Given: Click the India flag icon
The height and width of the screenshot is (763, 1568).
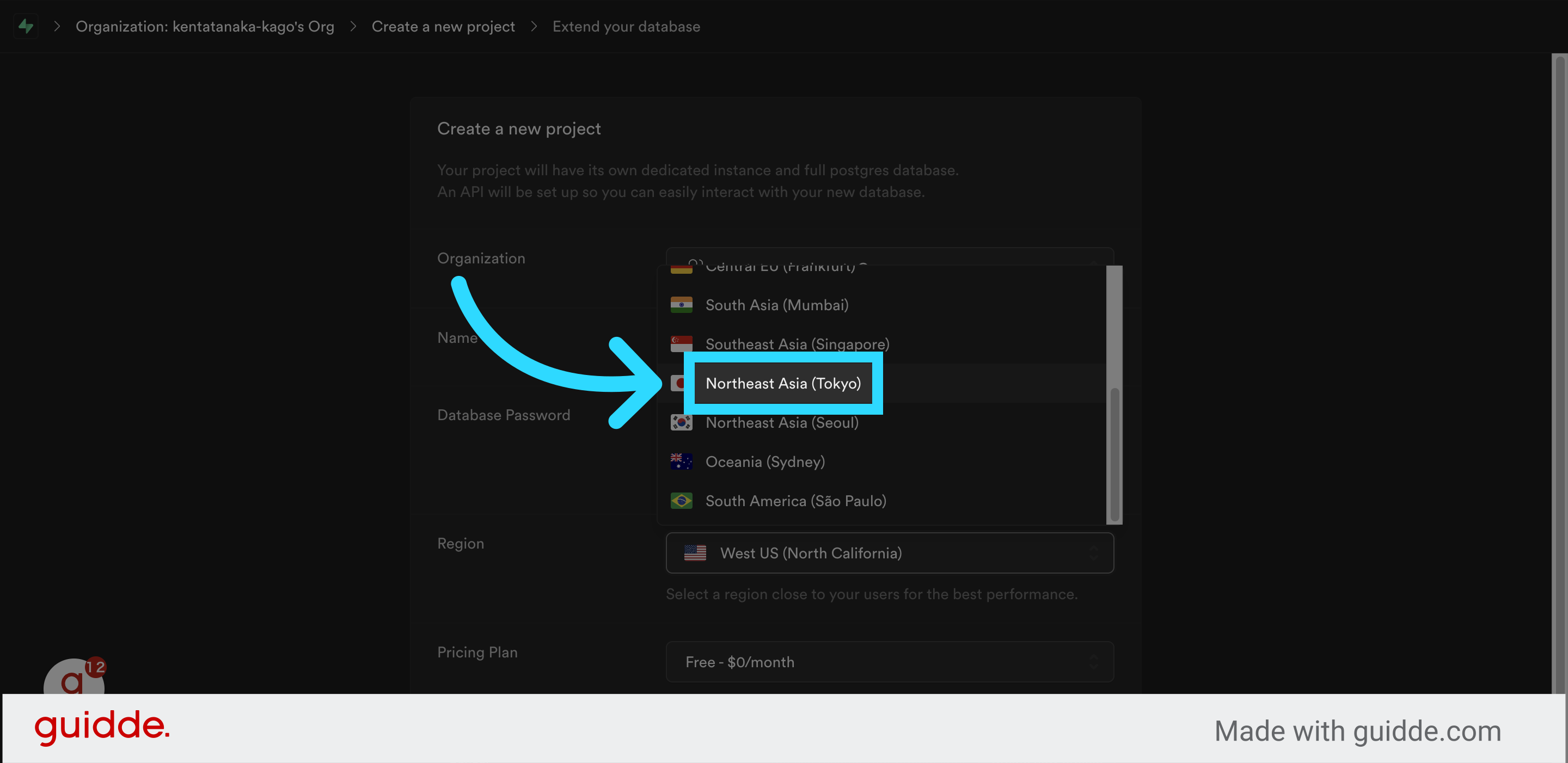Looking at the screenshot, I should (681, 305).
